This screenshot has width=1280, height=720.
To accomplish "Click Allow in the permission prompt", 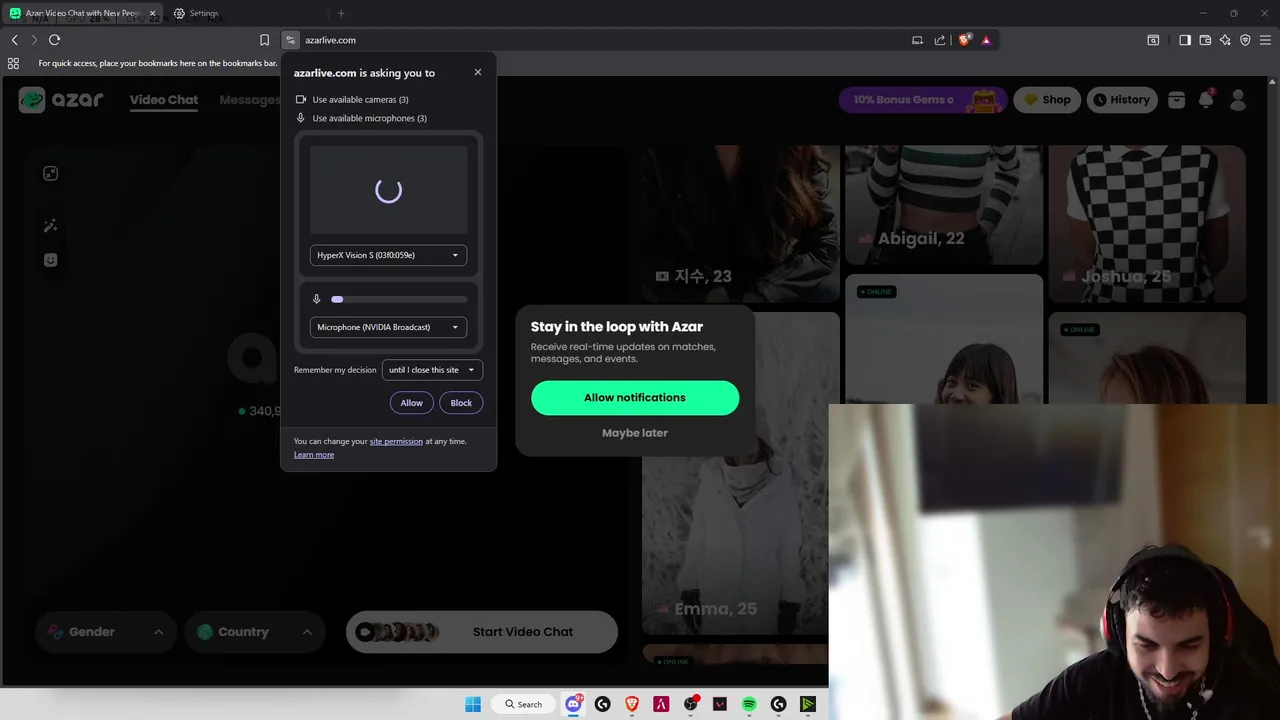I will point(411,403).
